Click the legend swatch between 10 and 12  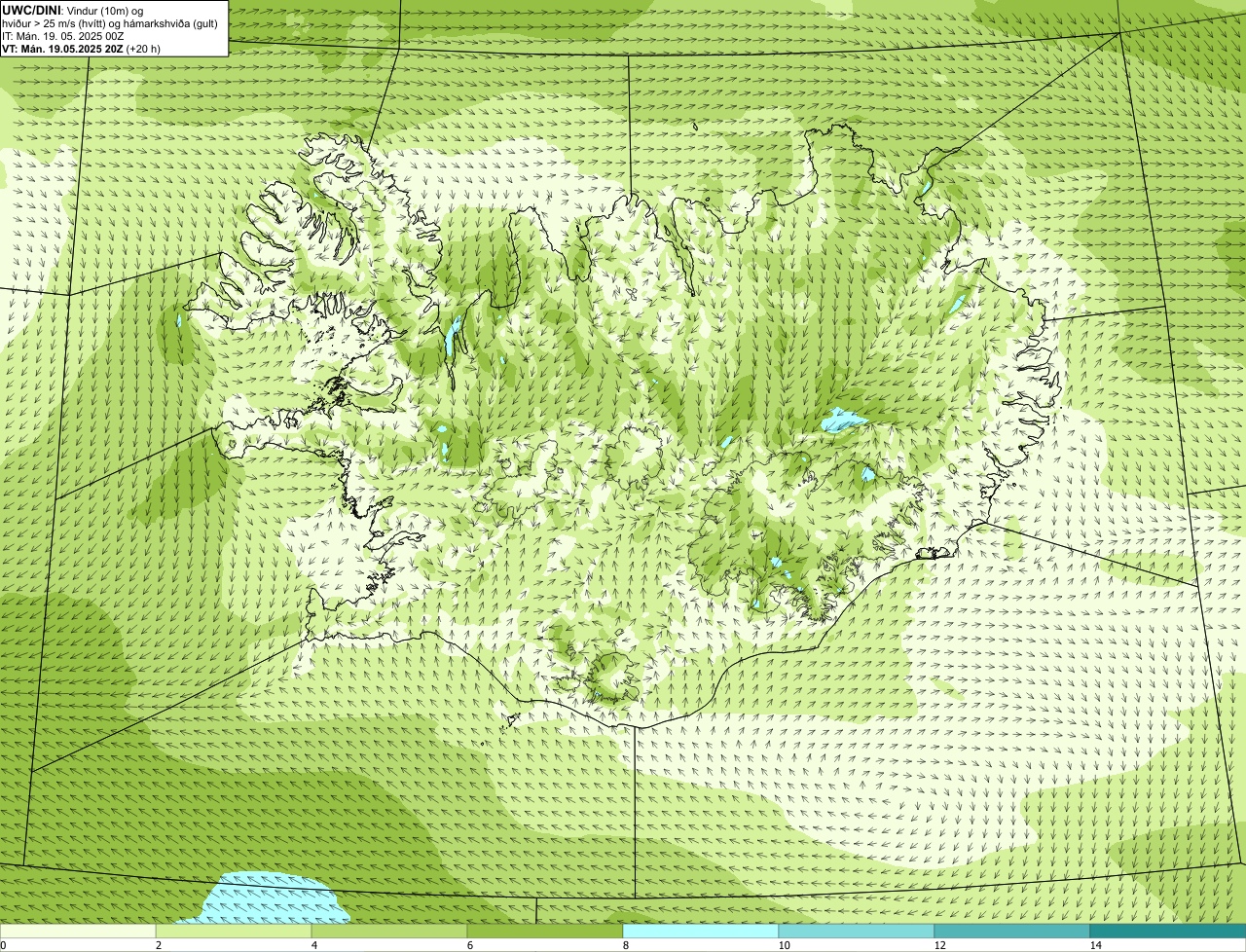coord(857,932)
